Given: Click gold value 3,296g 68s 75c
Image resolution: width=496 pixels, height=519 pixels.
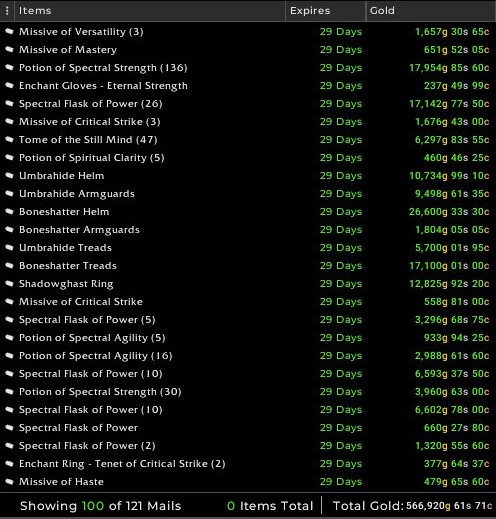Looking at the screenshot, I should tap(452, 319).
